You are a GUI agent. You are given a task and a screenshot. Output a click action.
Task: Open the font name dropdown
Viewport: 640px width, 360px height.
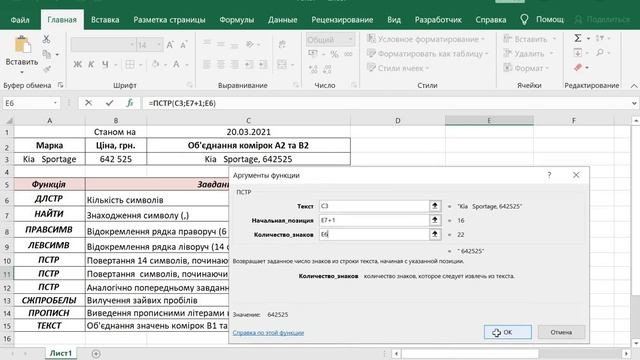point(132,44)
